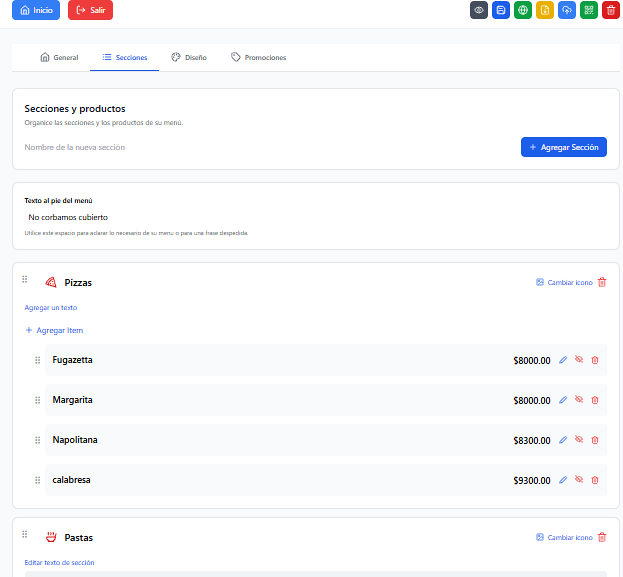This screenshot has width=623, height=577.
Task: Toggle visibility of the calabresa item
Action: tap(579, 479)
